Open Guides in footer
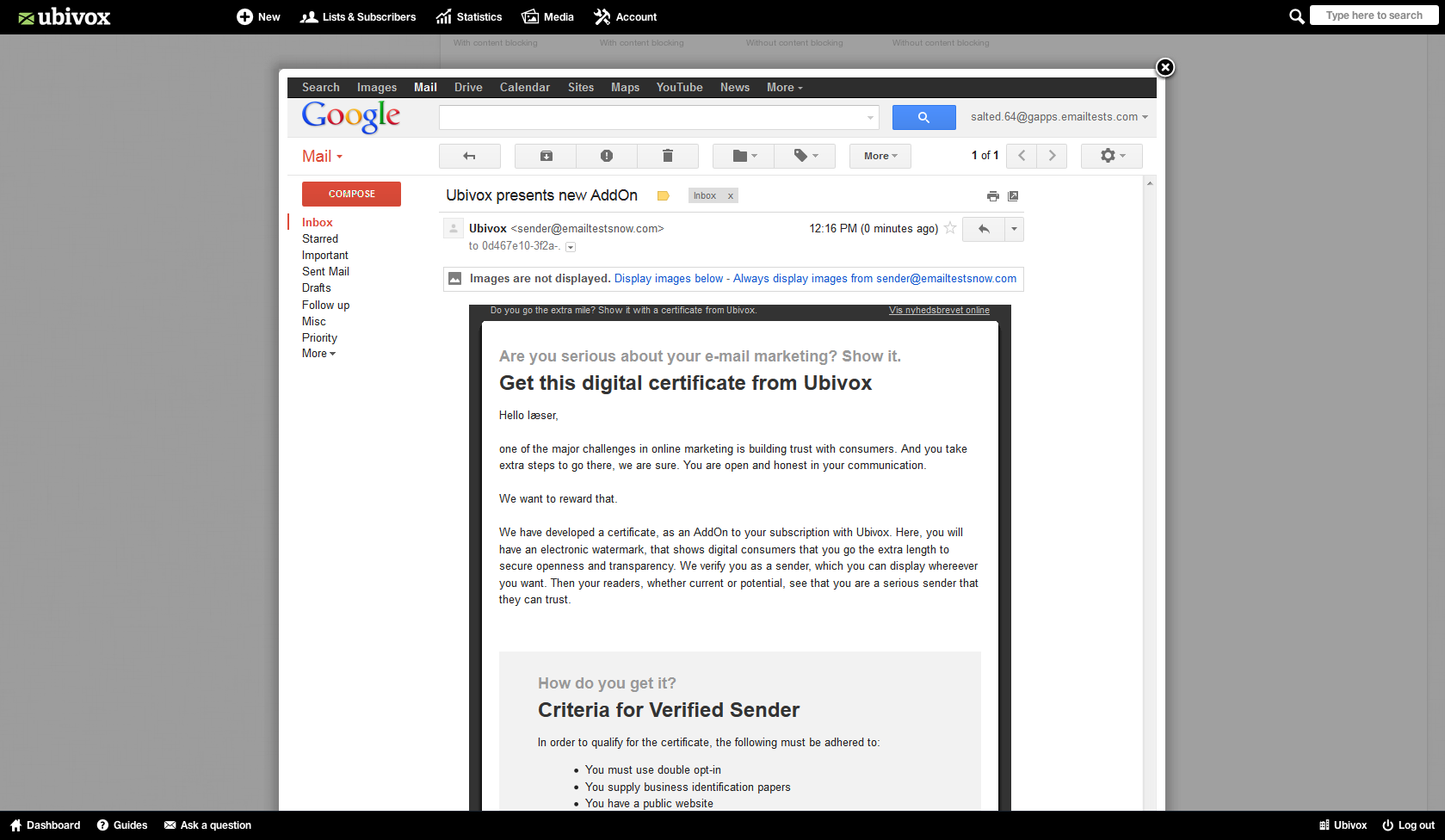Image resolution: width=1445 pixels, height=840 pixels. [122, 825]
